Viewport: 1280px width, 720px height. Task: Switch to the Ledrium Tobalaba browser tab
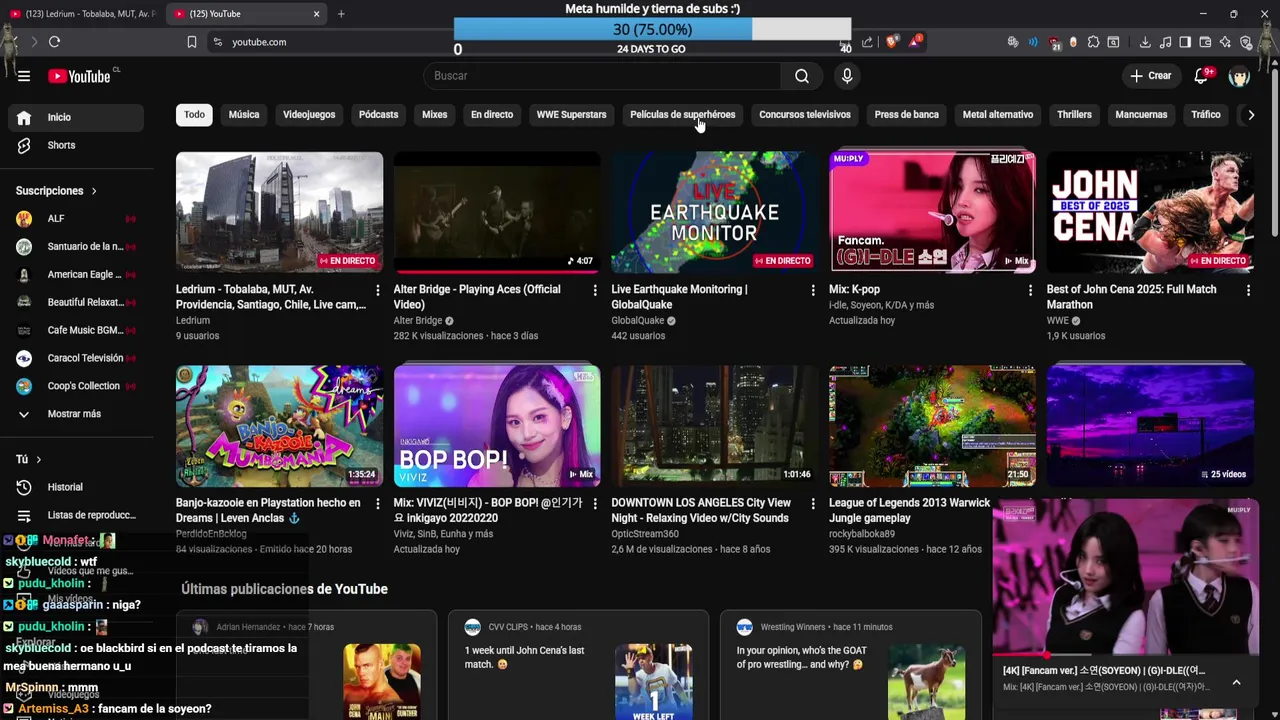pyautogui.click(x=82, y=14)
